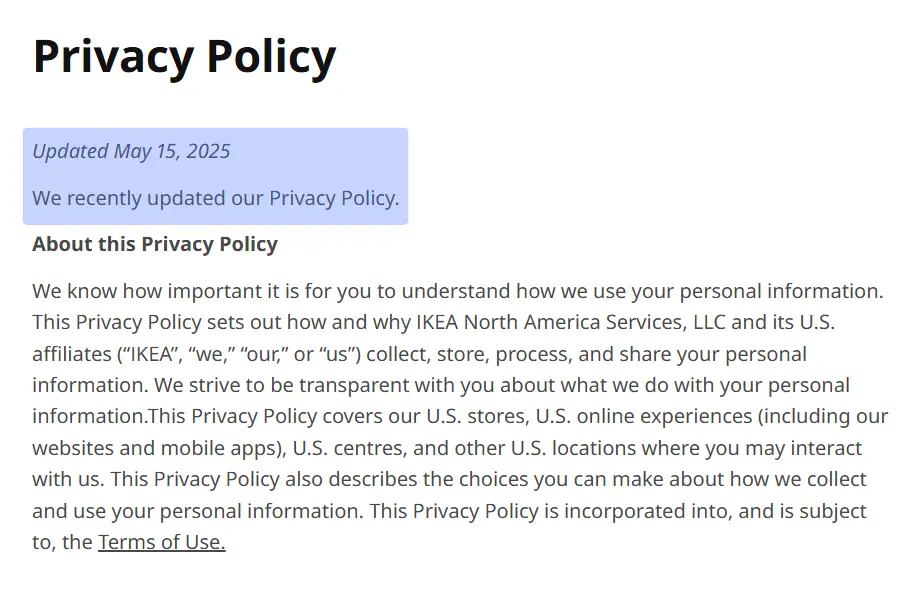Click the main Privacy Policy page title
The height and width of the screenshot is (591, 920).
click(184, 57)
